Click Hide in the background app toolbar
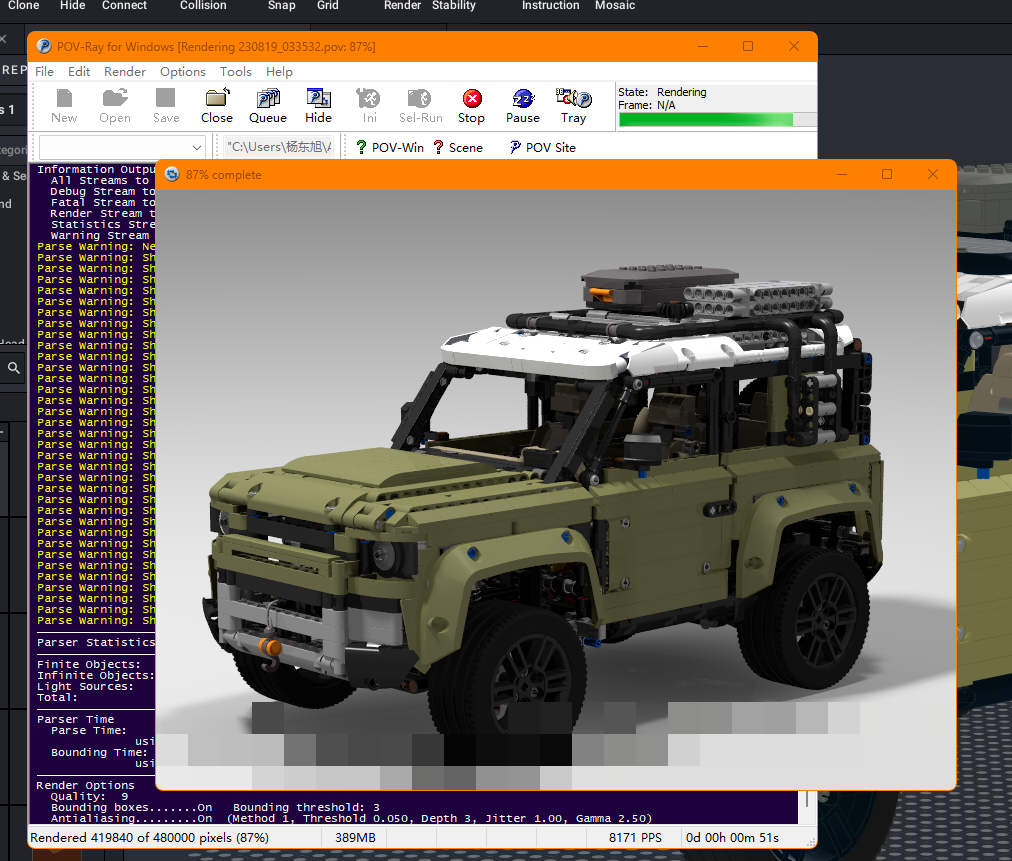This screenshot has width=1012, height=861. tap(72, 6)
